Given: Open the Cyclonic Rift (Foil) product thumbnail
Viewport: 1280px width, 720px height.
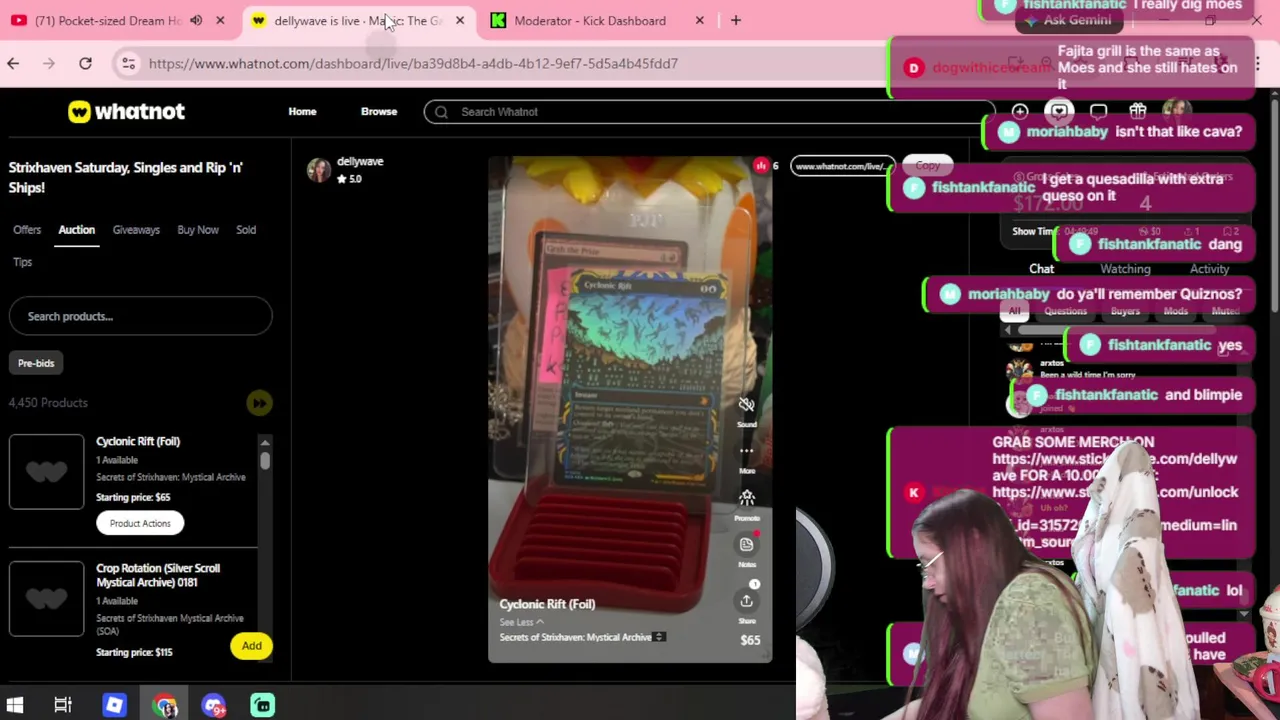Looking at the screenshot, I should click(x=46, y=472).
